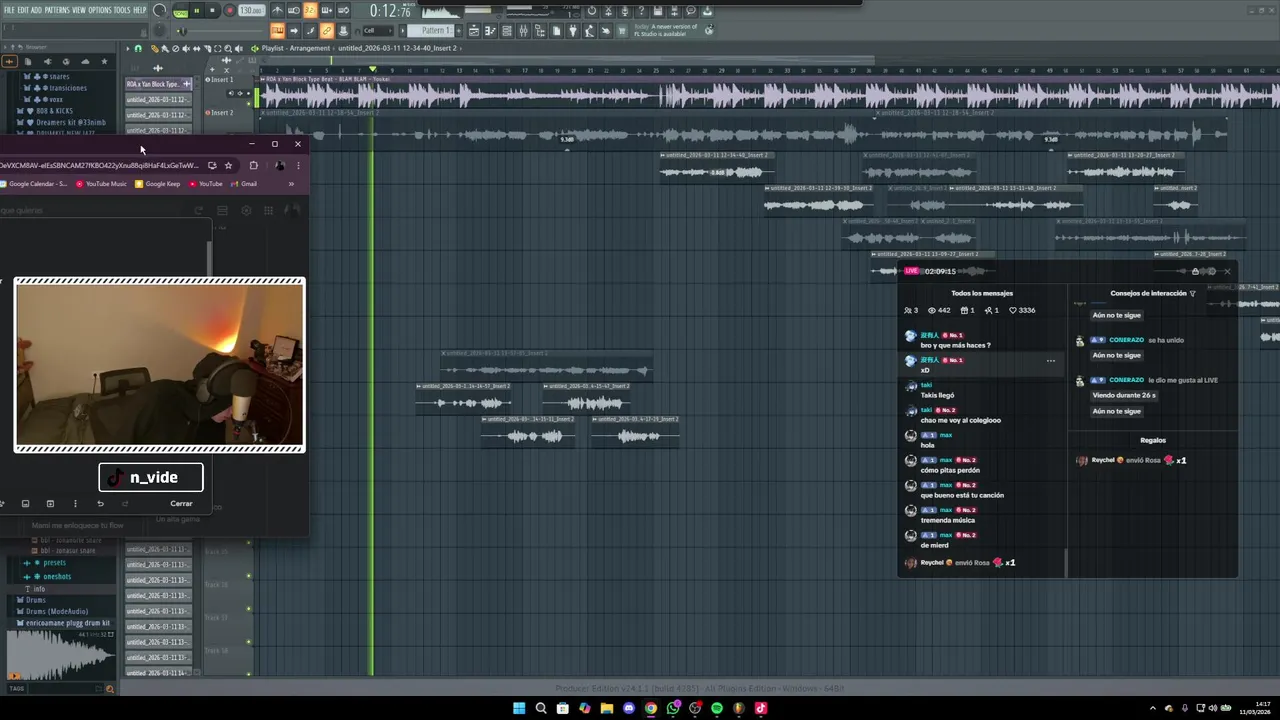Open Spotify from the Windows taskbar
This screenshot has width=1280, height=720.
[717, 708]
